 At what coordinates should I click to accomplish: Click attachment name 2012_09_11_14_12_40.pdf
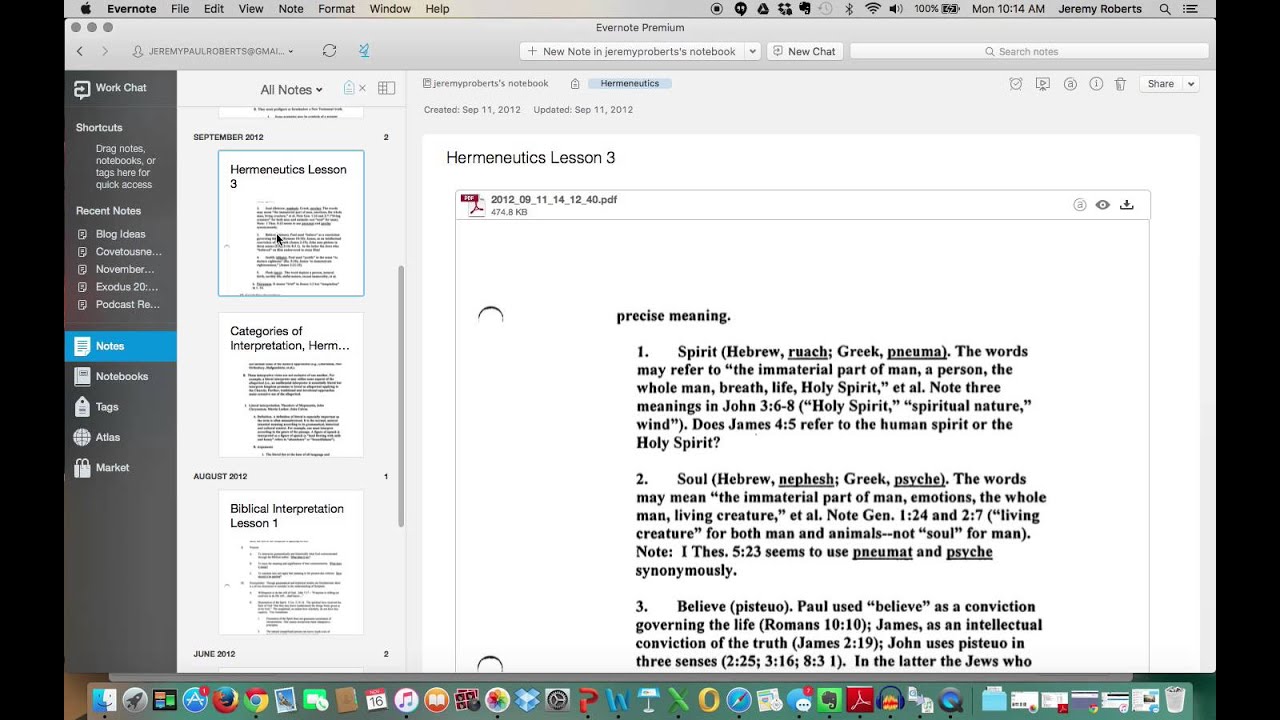[x=554, y=200]
